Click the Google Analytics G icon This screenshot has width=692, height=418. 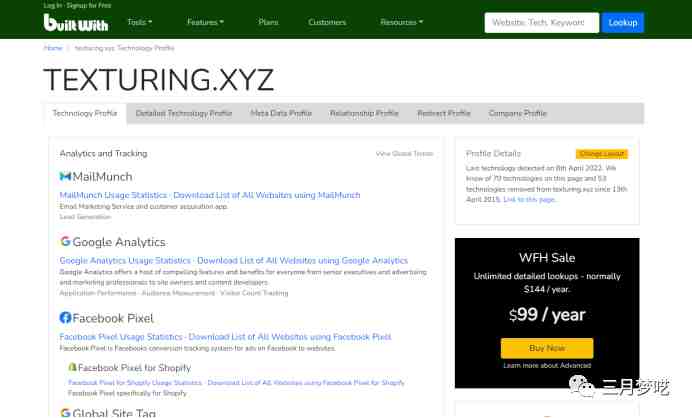point(65,241)
